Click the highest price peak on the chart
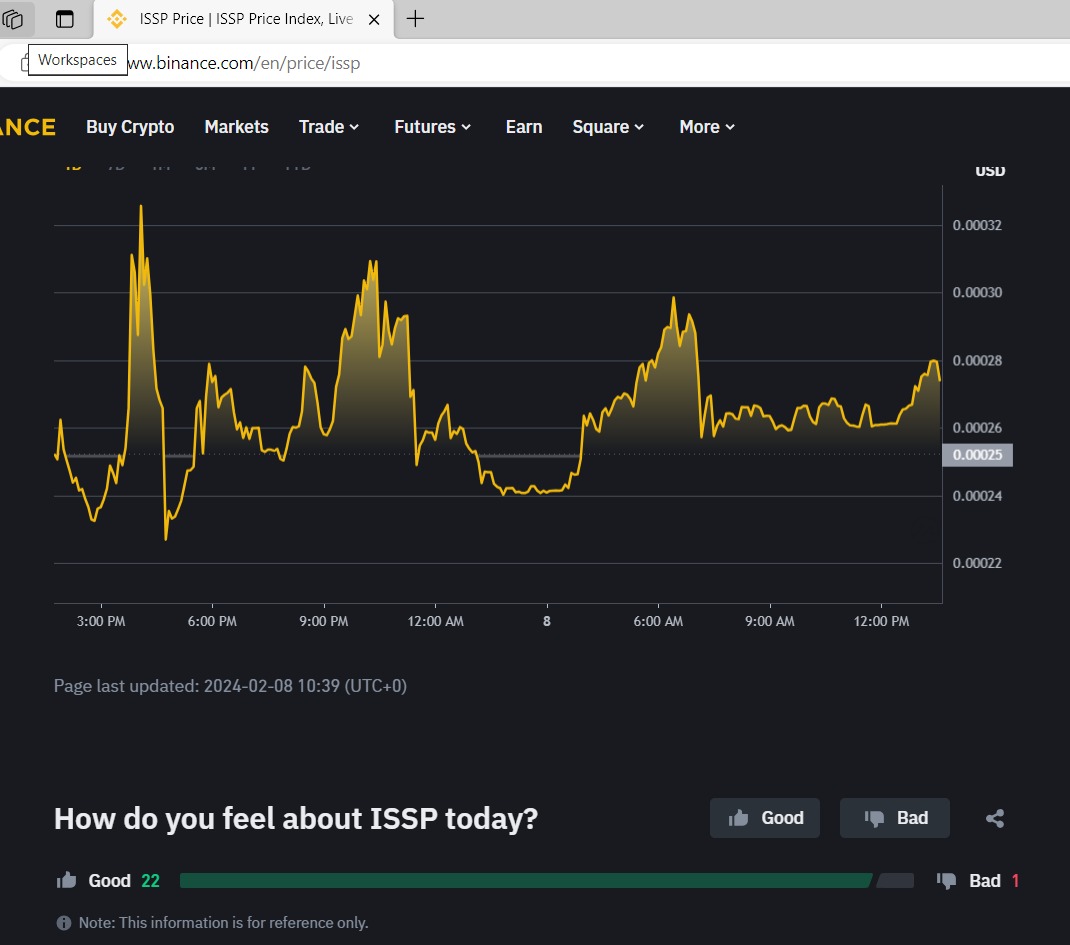Image resolution: width=1070 pixels, height=945 pixels. click(141, 206)
